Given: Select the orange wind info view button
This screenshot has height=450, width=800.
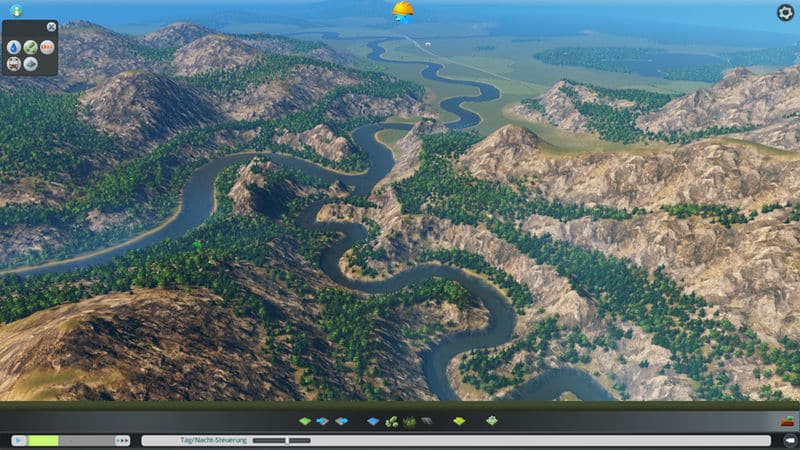Looking at the screenshot, I should click(x=47, y=46).
